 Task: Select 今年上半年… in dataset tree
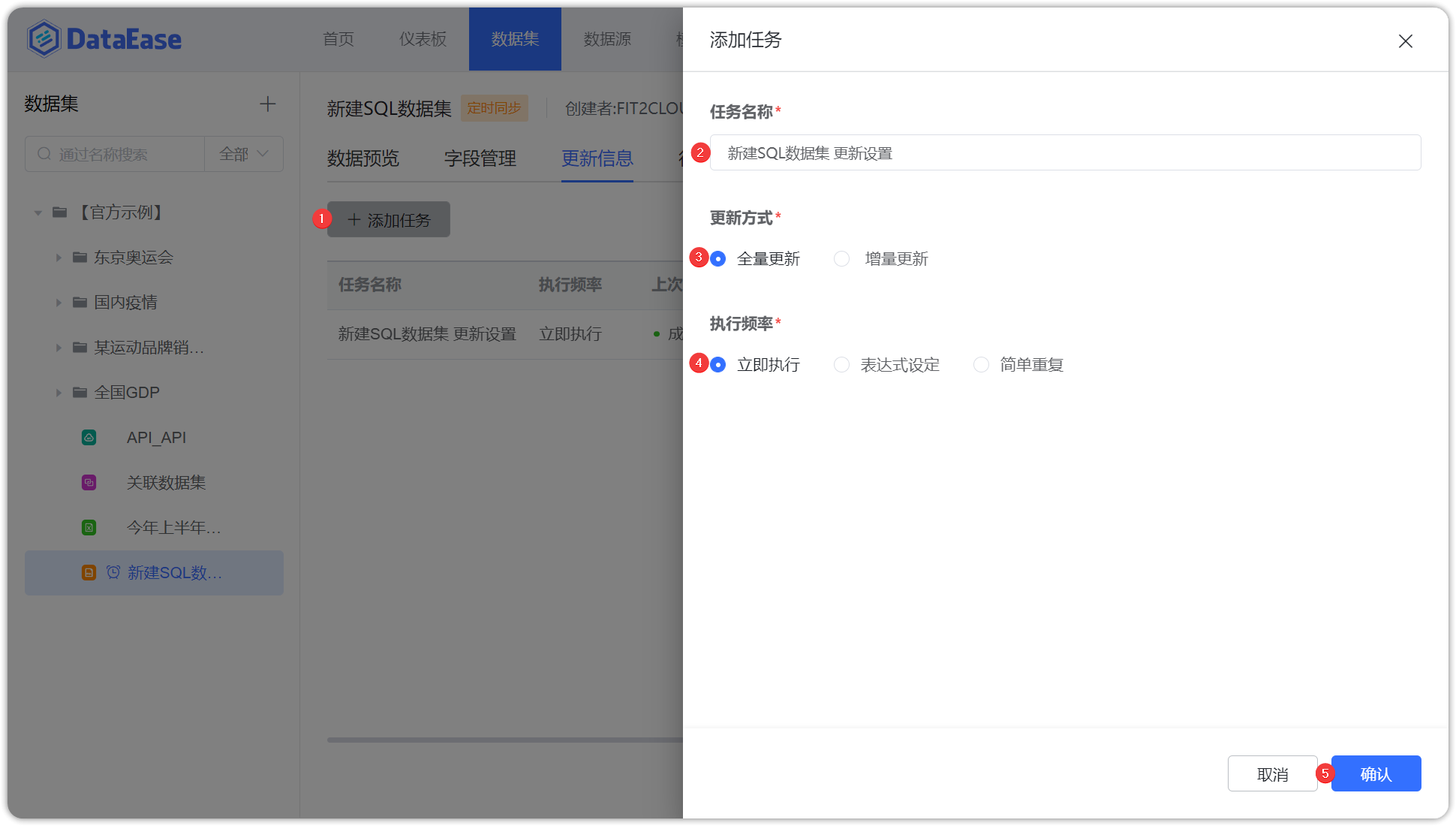[x=173, y=528]
